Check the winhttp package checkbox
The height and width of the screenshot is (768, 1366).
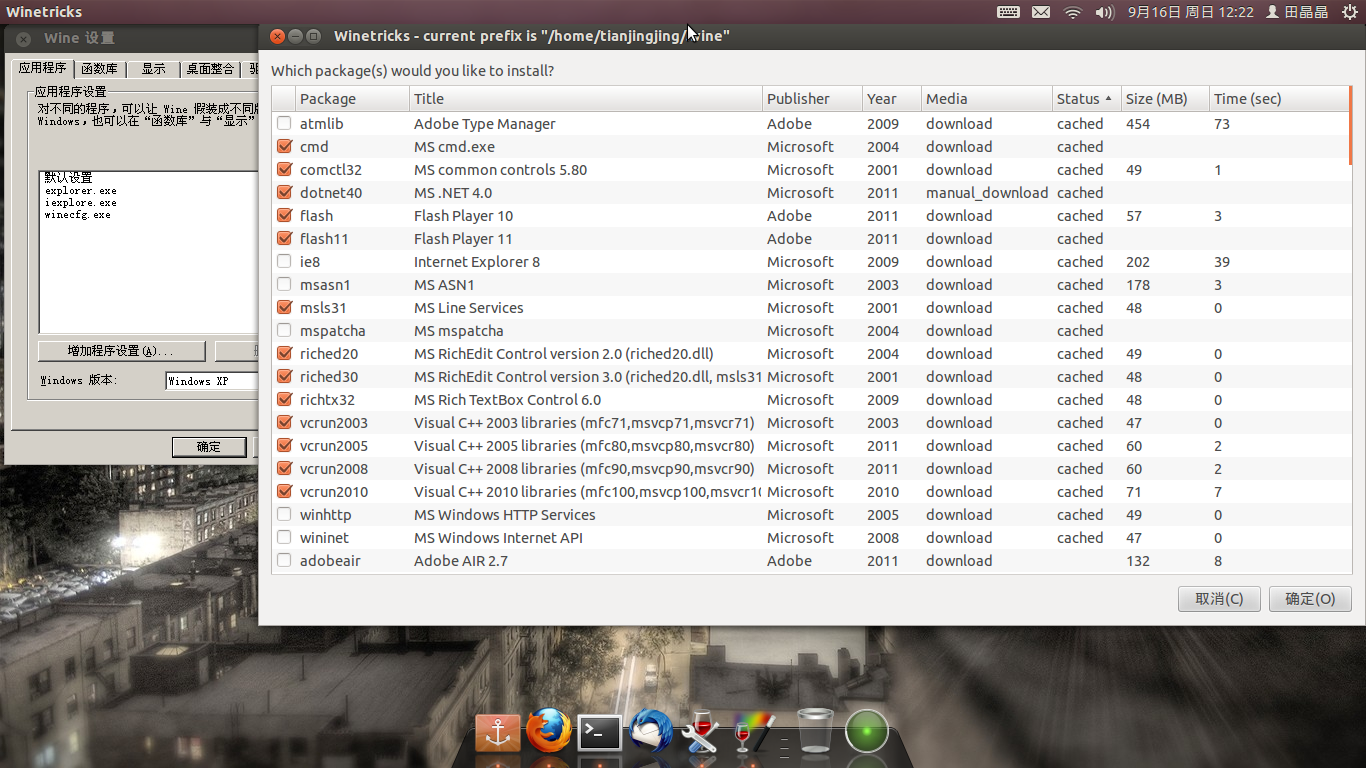coord(284,515)
